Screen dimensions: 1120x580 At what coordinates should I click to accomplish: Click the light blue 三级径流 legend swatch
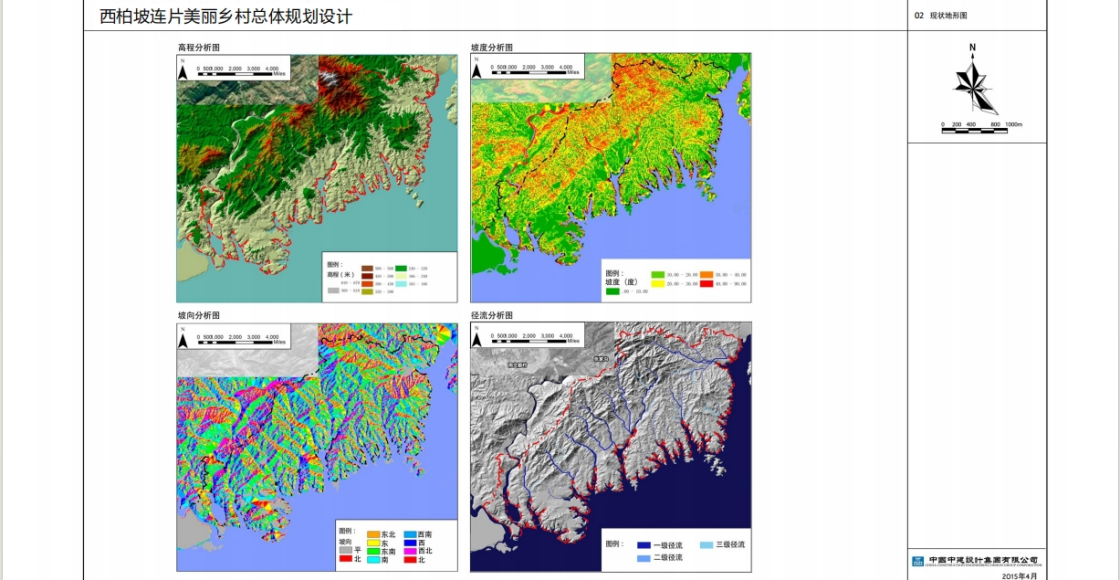pyautogui.click(x=708, y=545)
